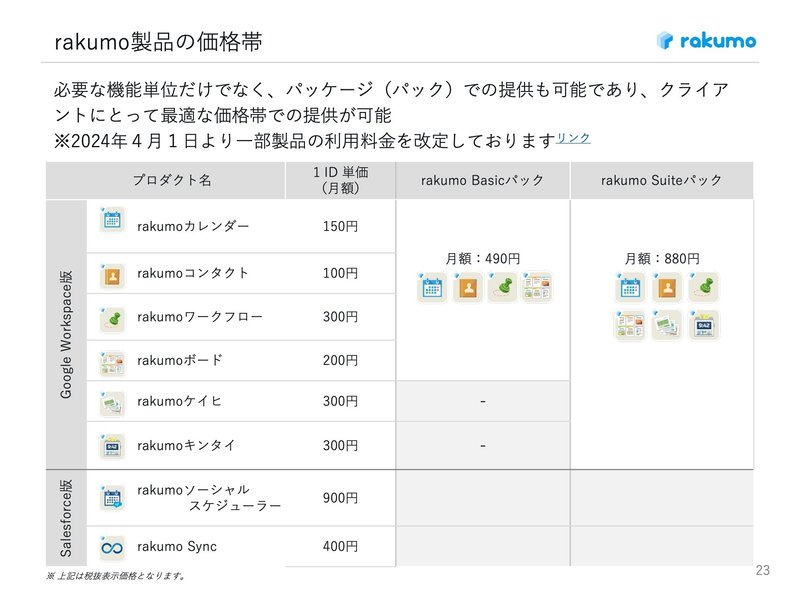Image resolution: width=800 pixels, height=600 pixels.
Task: Click the 900円 price cell
Action: click(340, 497)
